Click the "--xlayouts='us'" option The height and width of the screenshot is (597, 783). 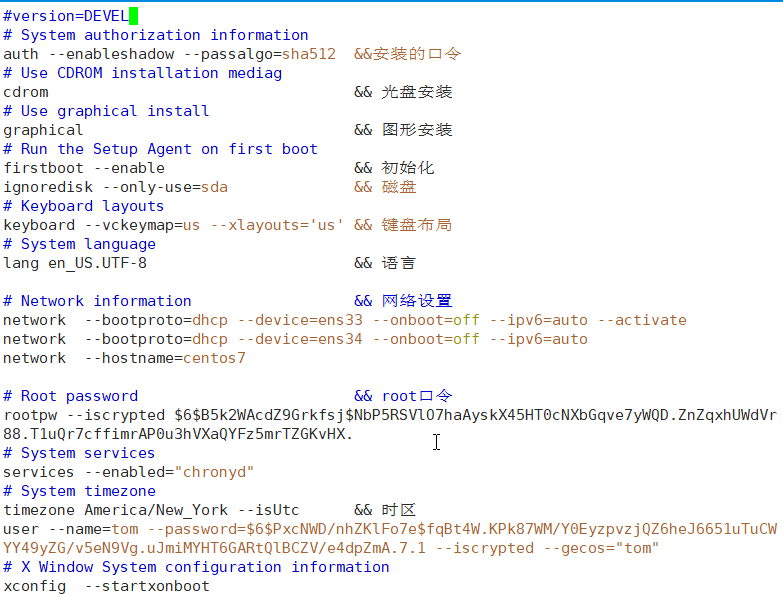(277, 225)
